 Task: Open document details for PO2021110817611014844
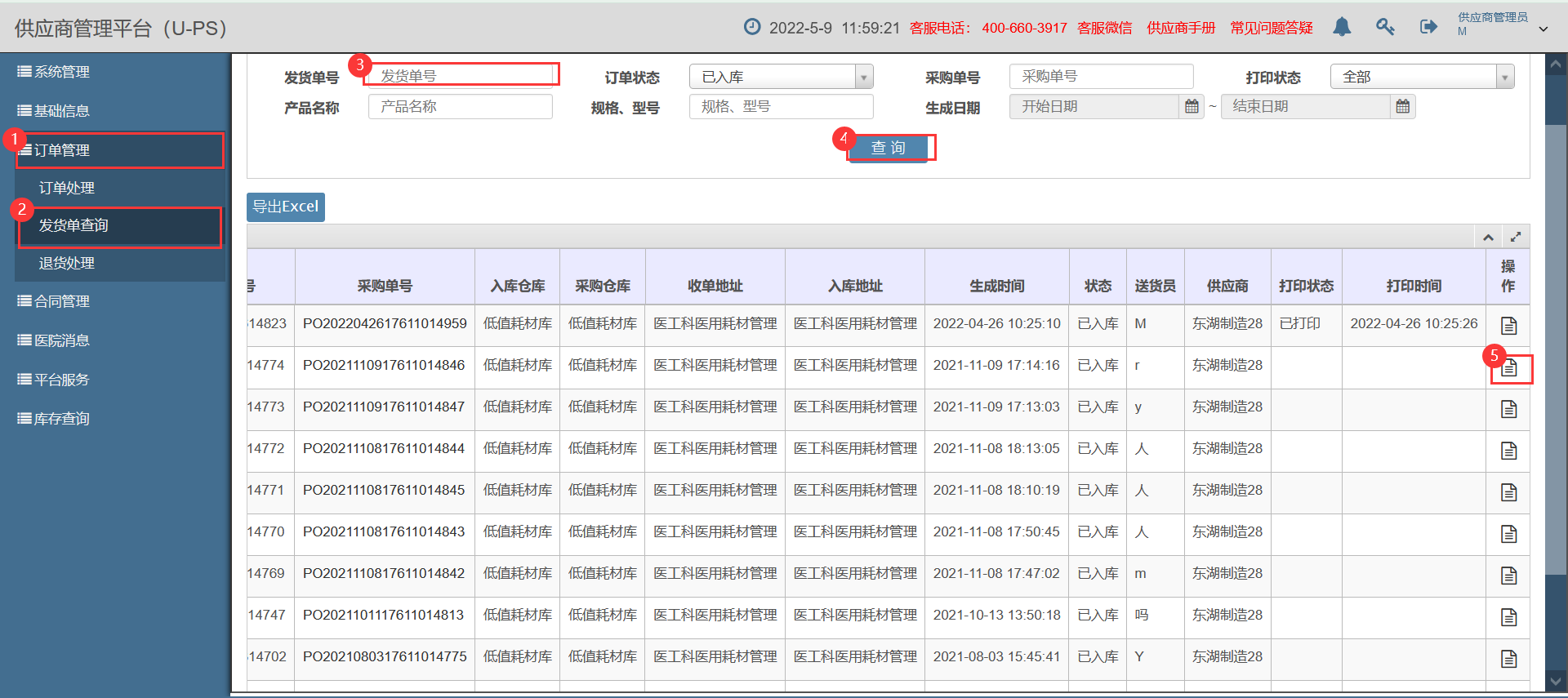point(1508,451)
